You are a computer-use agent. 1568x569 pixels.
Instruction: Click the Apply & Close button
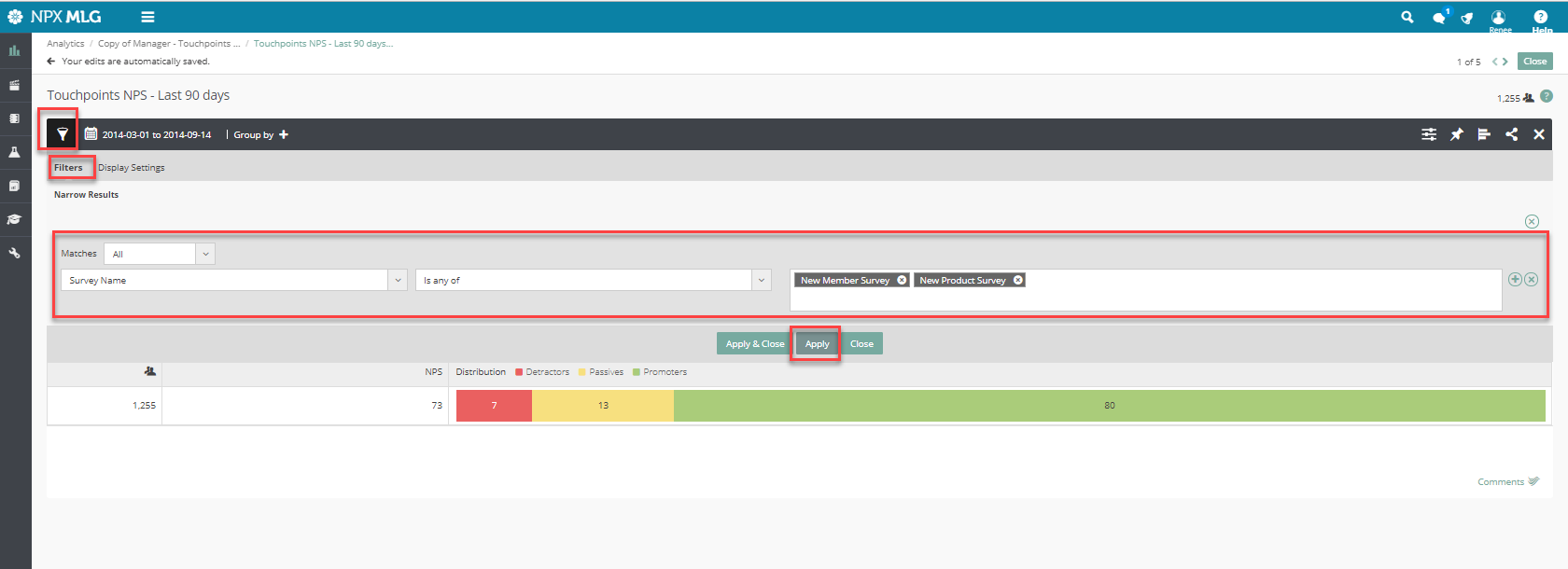click(754, 344)
